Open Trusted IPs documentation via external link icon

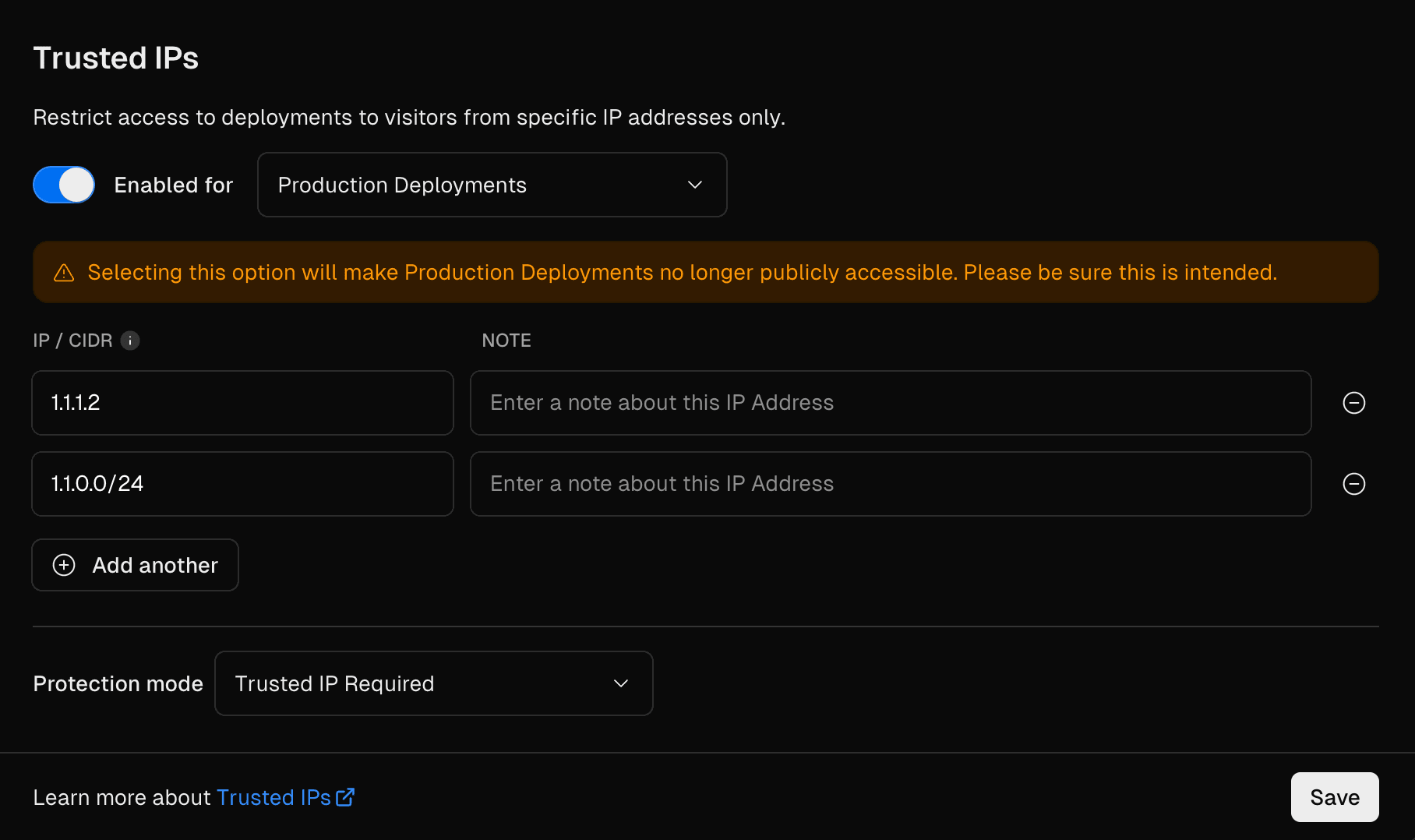[345, 796]
